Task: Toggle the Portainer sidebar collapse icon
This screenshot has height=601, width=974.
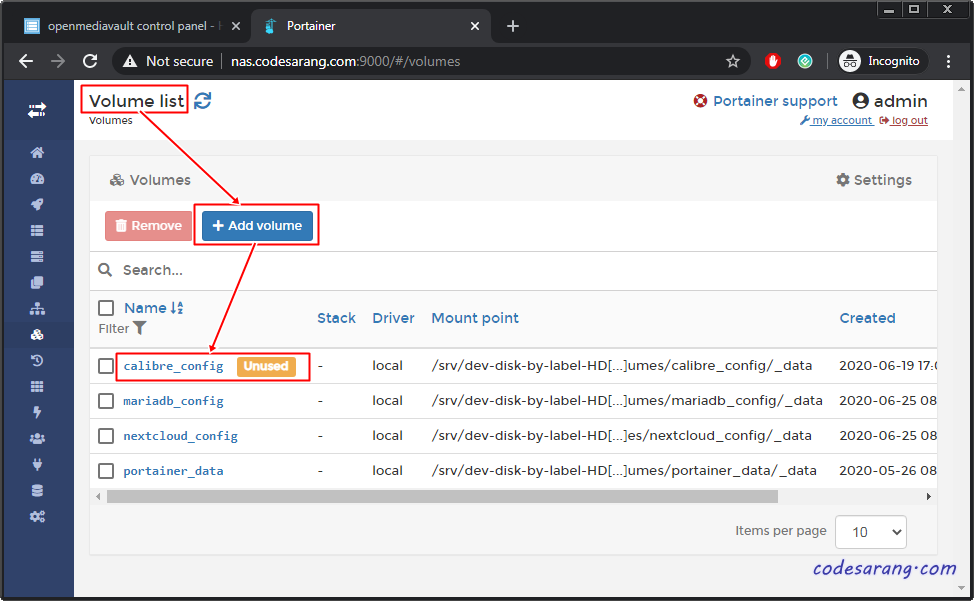Action: [37, 111]
